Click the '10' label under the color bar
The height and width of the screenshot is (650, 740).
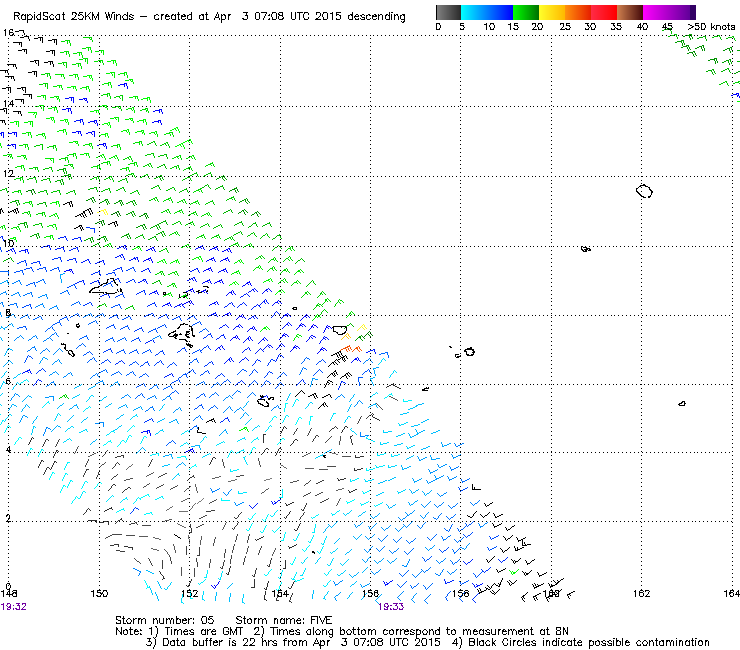tap(489, 27)
